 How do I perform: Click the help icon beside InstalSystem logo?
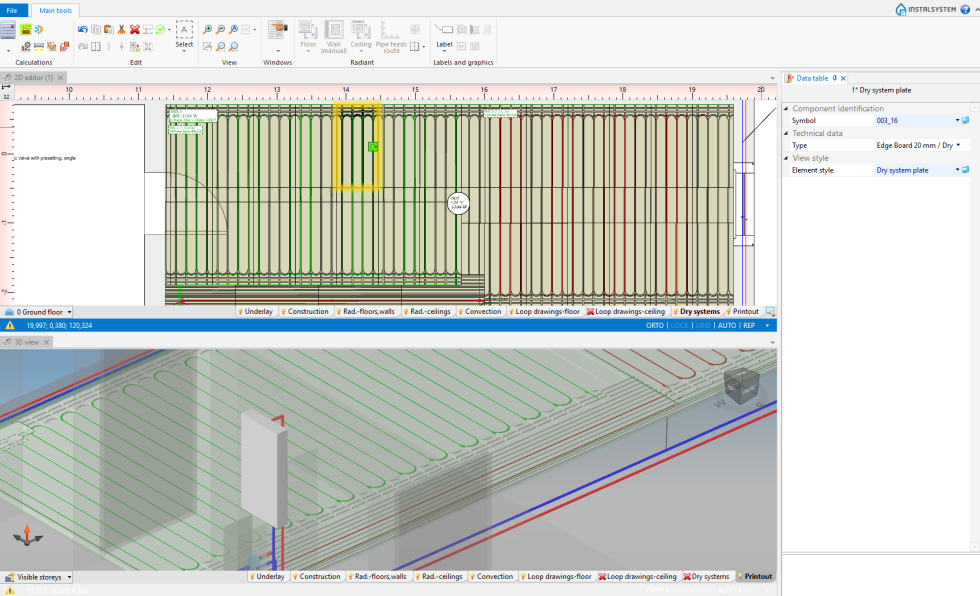point(964,9)
